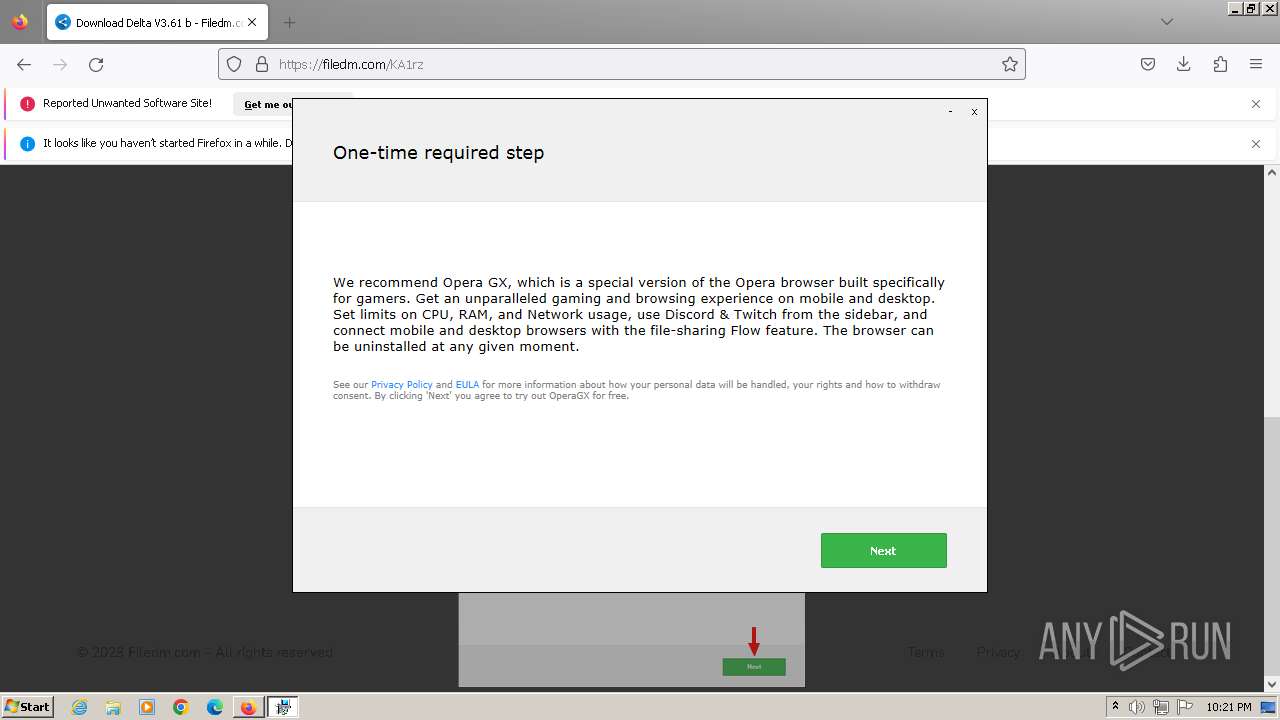Launch Google Chrome from the taskbar
The image size is (1280, 720).
[x=181, y=707]
